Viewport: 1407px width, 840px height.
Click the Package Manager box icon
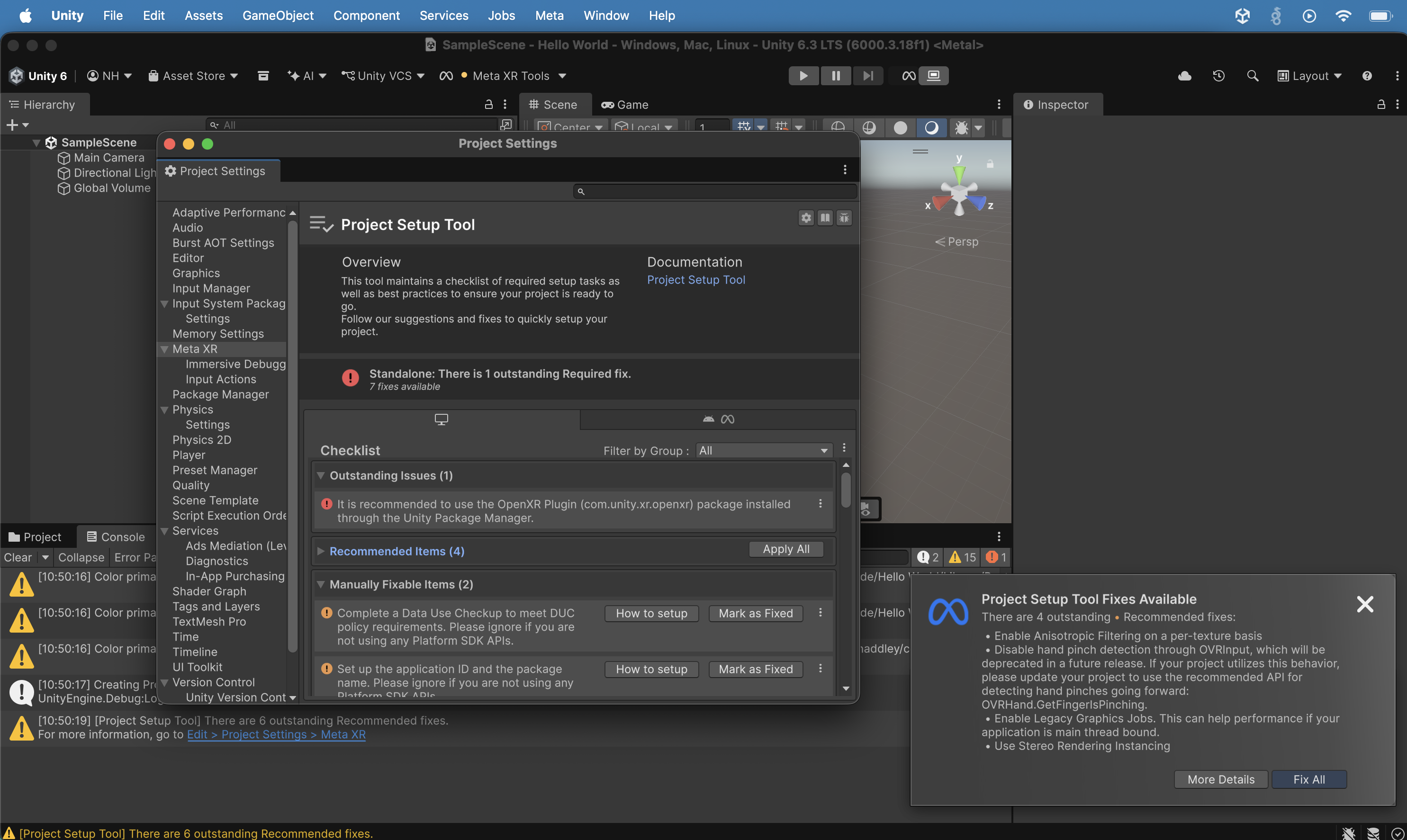(x=263, y=76)
